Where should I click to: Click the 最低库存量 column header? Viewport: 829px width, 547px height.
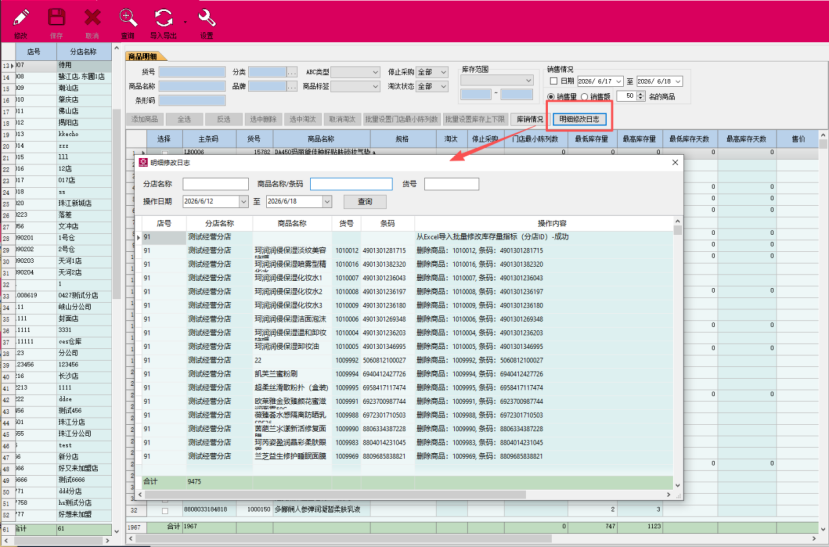tap(592, 138)
